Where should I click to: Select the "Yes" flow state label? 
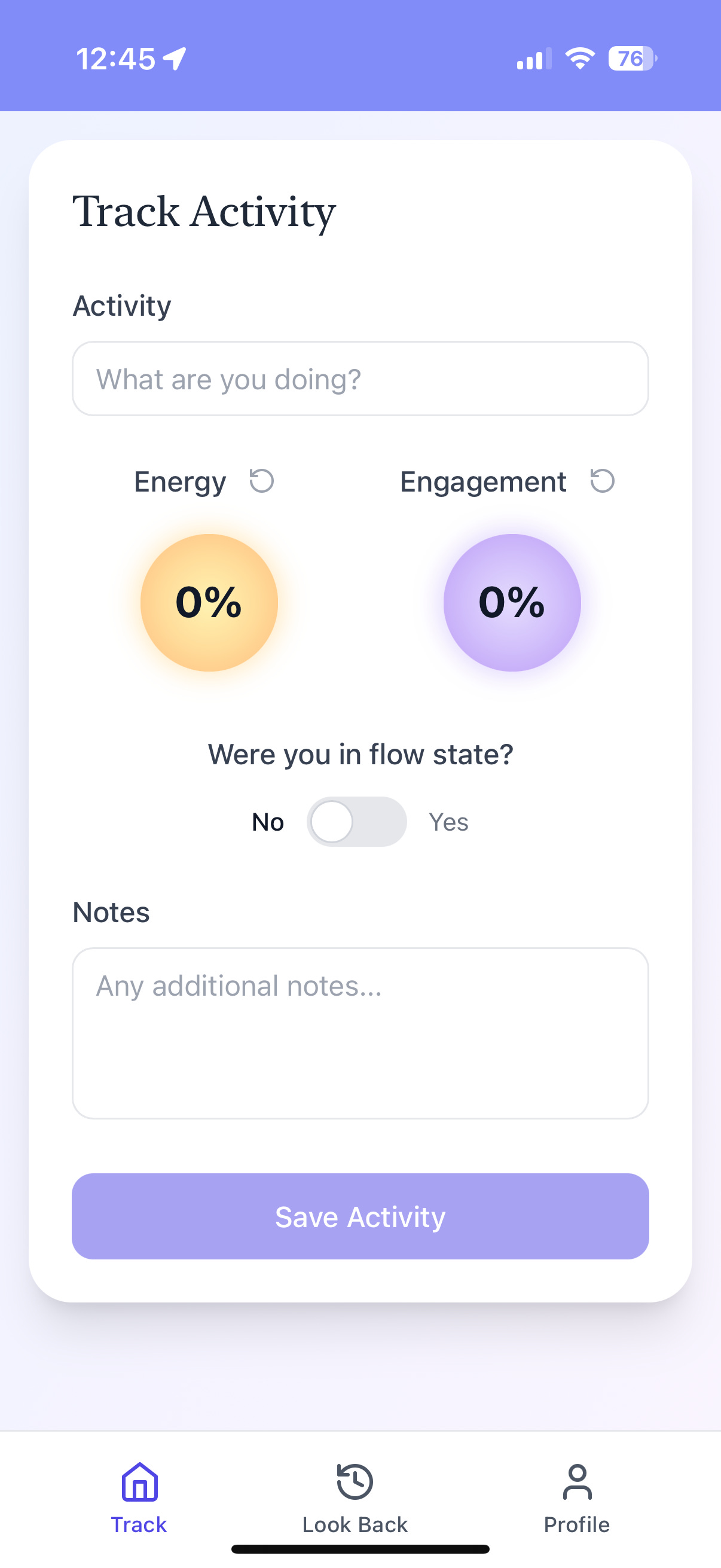click(448, 822)
